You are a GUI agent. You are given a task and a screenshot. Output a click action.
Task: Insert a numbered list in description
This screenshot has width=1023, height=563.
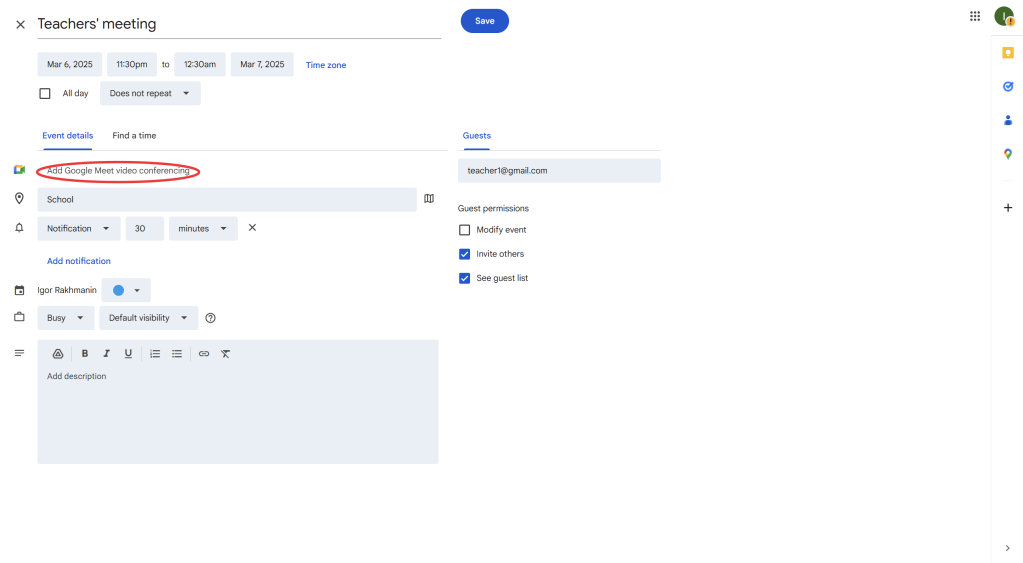tap(155, 354)
